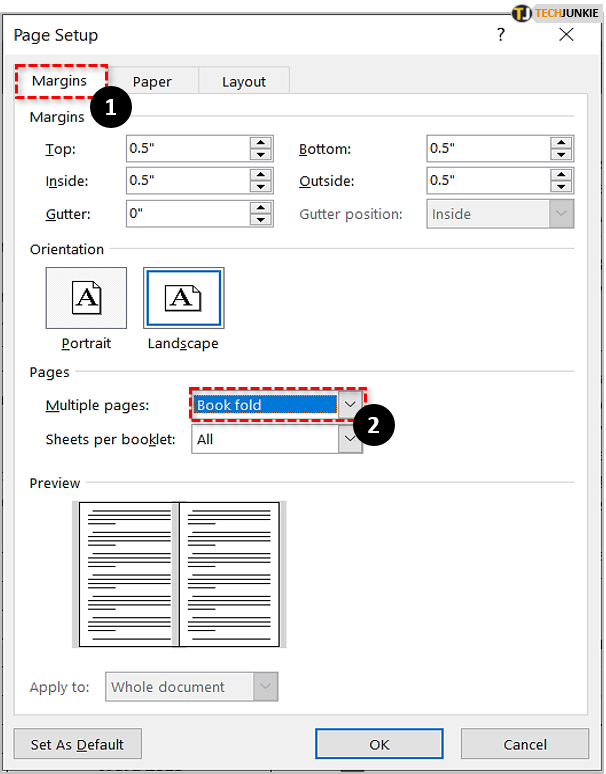The image size is (606, 774).
Task: Open the Apply to dropdown
Action: click(265, 687)
